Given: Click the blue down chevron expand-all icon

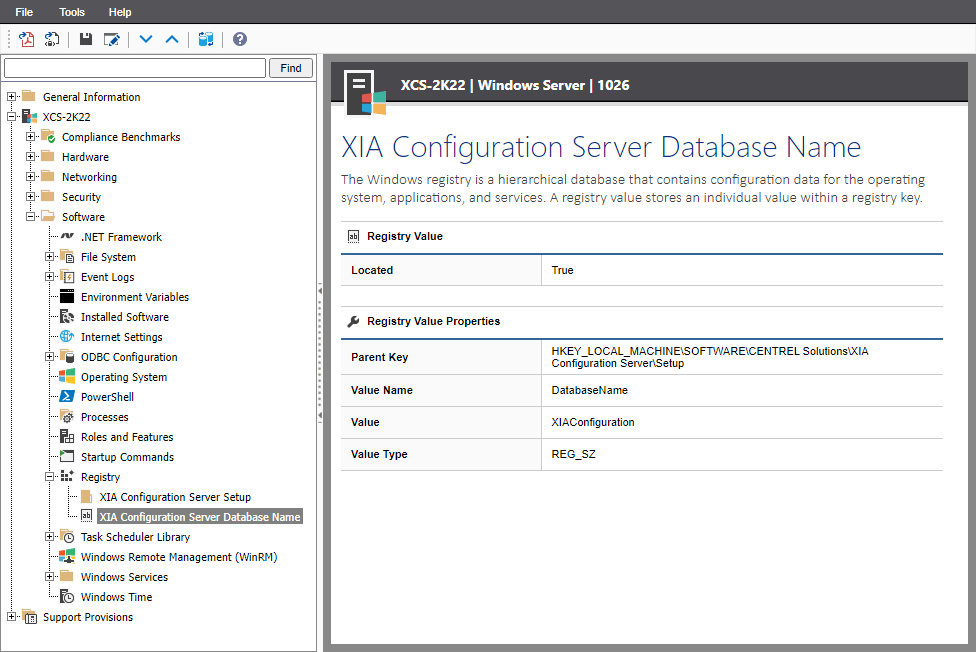Looking at the screenshot, I should 146,39.
